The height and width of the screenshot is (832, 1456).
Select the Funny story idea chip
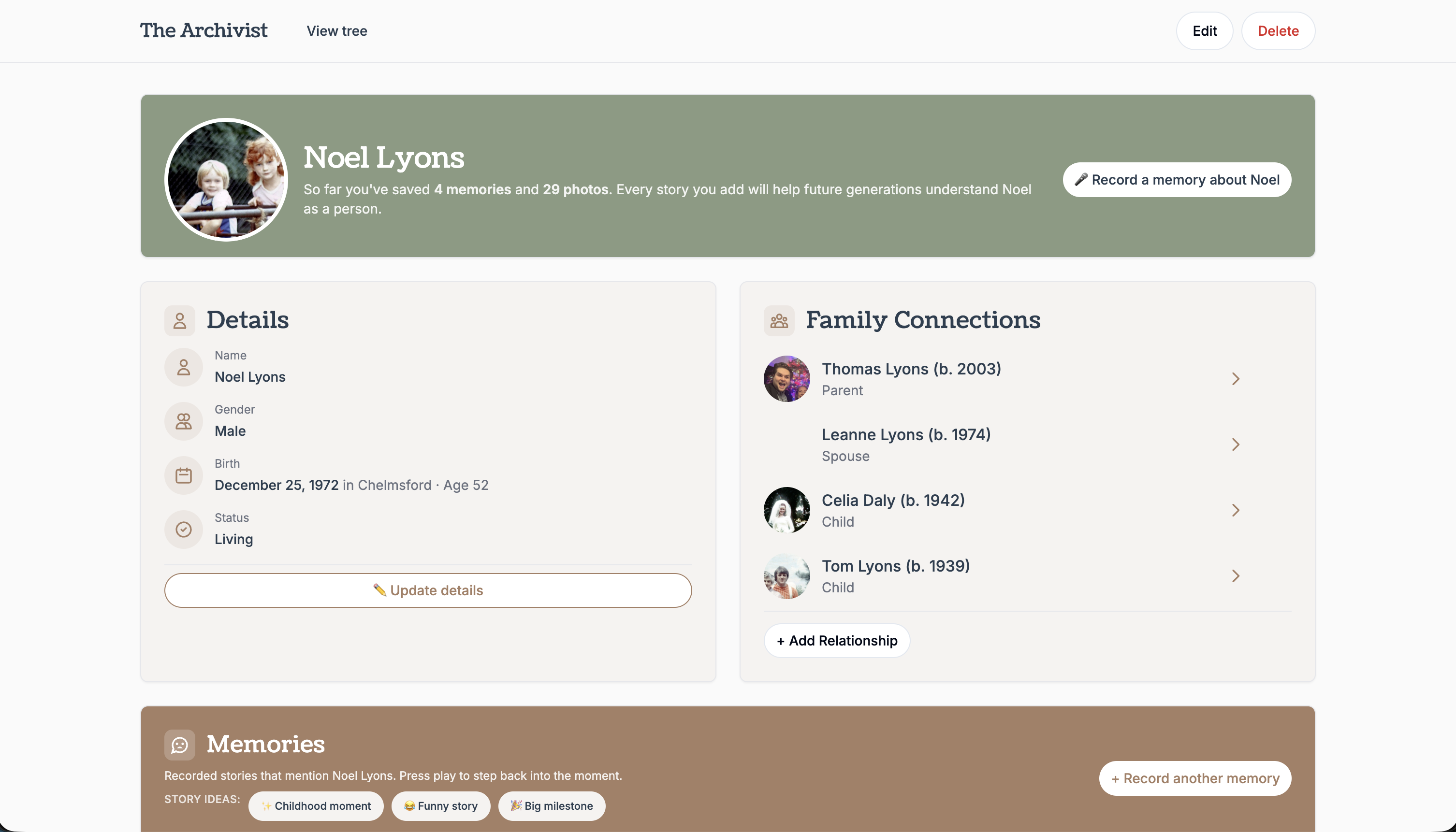pos(440,806)
